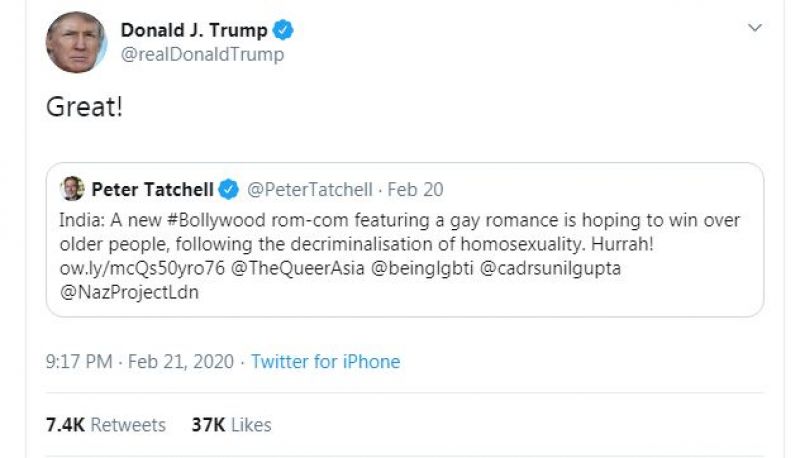
Task: Click the small avatar in the quoted tweet
Action: click(x=72, y=189)
